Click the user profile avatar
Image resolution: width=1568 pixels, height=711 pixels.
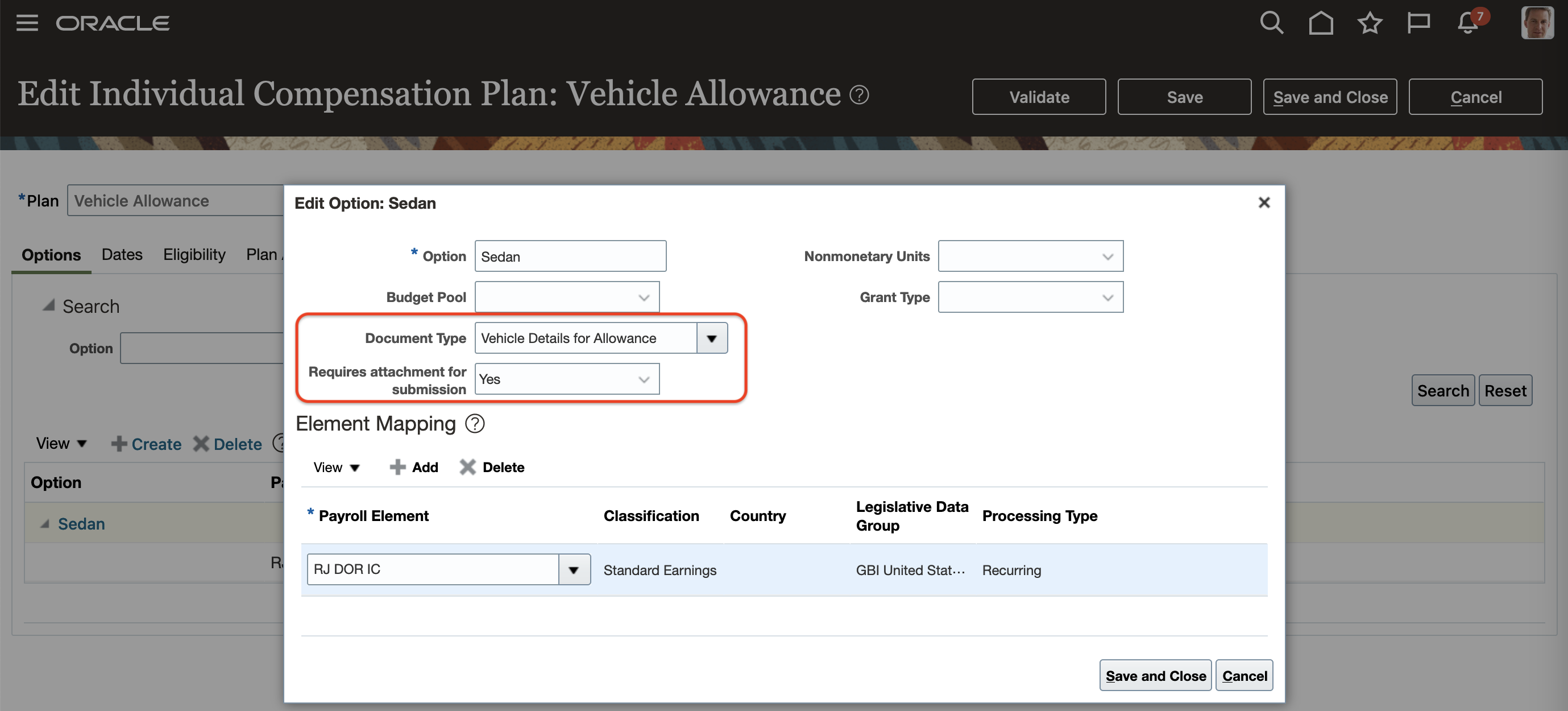tap(1536, 23)
